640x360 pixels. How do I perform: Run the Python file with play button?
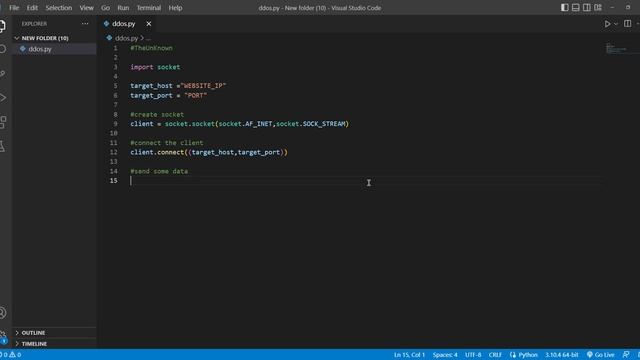point(607,24)
